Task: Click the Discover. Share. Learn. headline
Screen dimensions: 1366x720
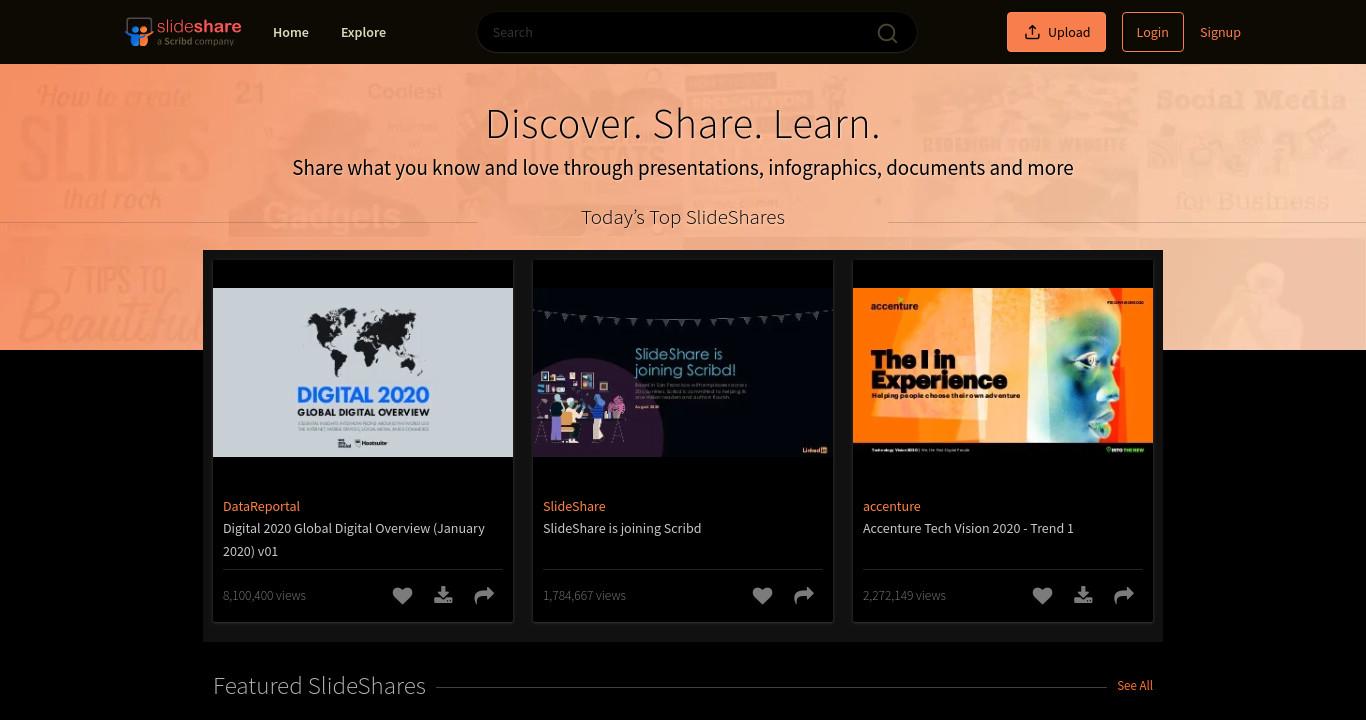Action: click(x=683, y=124)
